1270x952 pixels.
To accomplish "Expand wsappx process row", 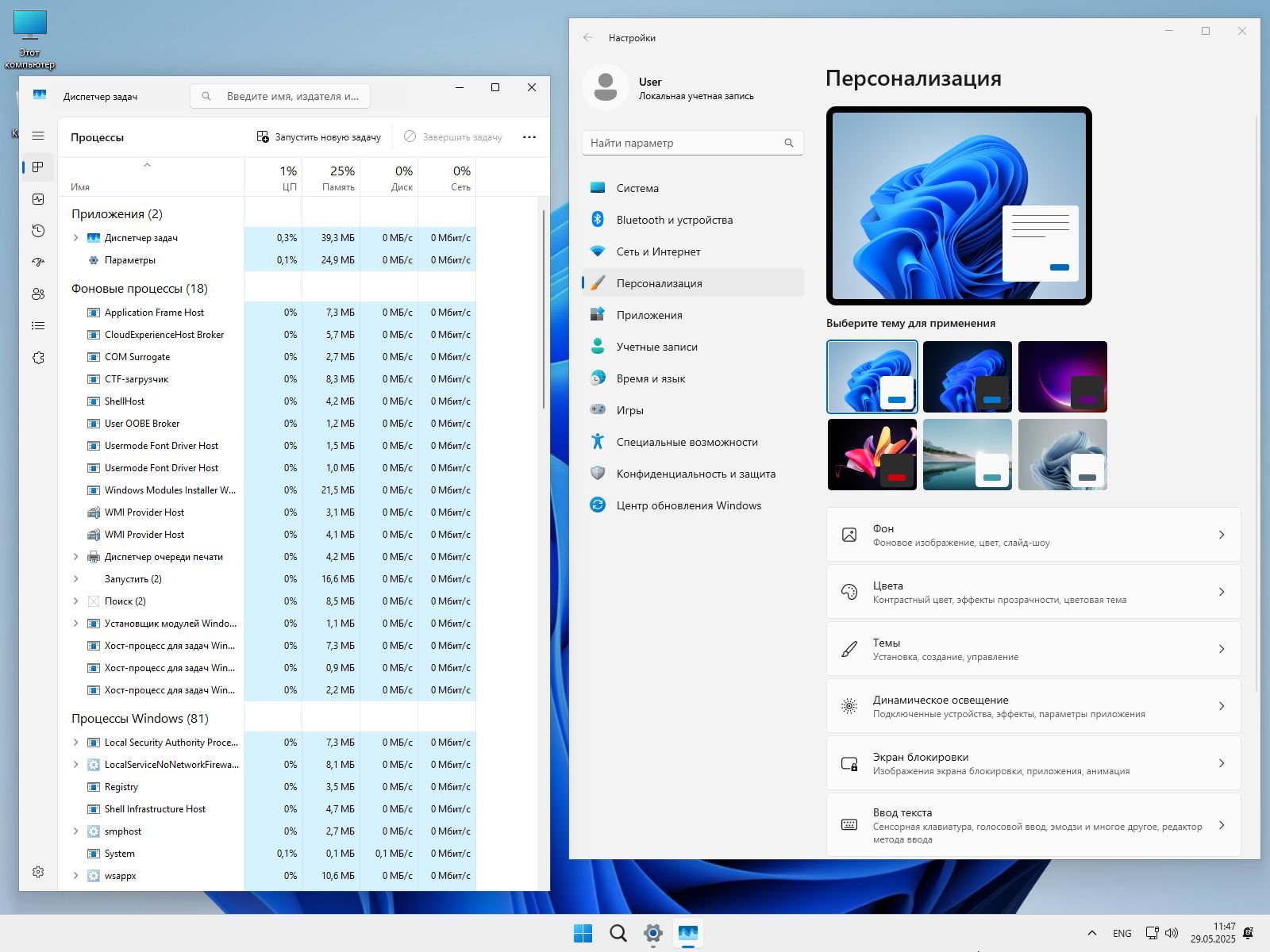I will click(75, 876).
